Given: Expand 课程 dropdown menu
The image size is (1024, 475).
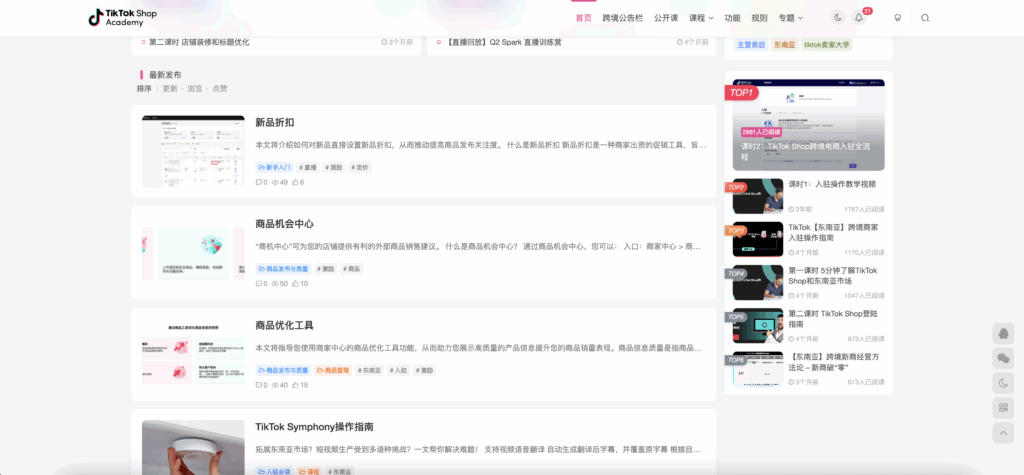Looking at the screenshot, I should coord(701,18).
